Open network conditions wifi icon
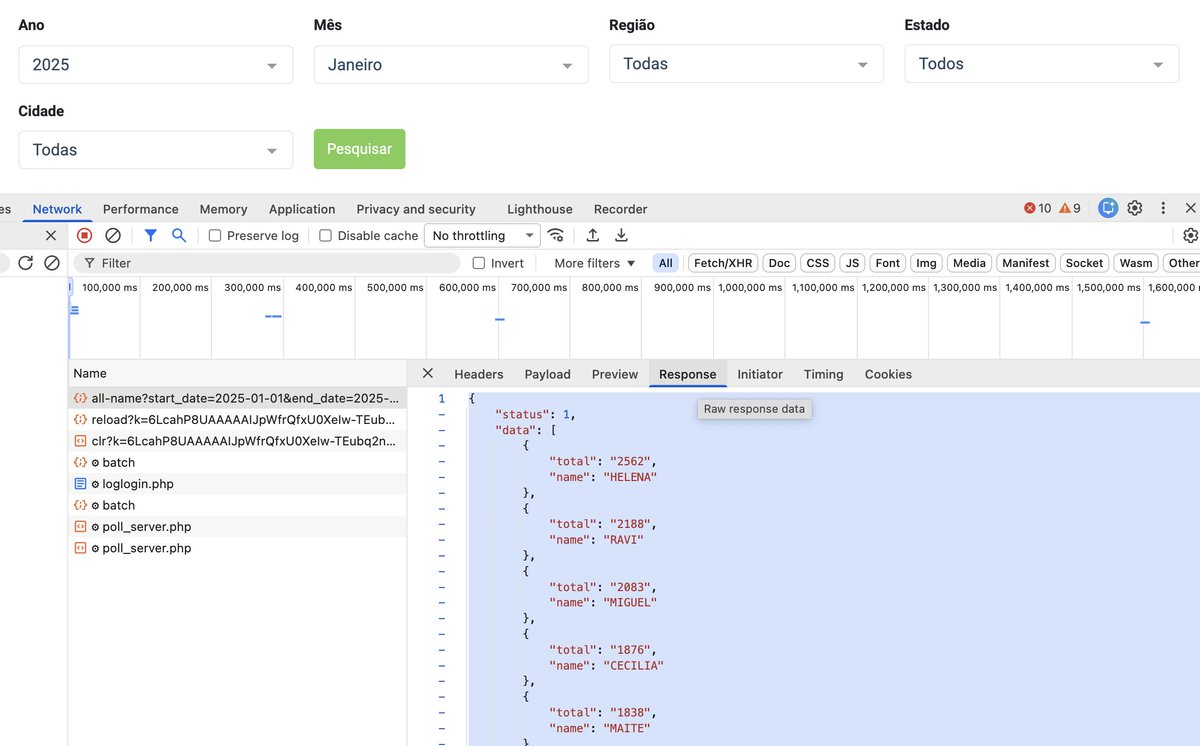The height and width of the screenshot is (746, 1200). (556, 235)
